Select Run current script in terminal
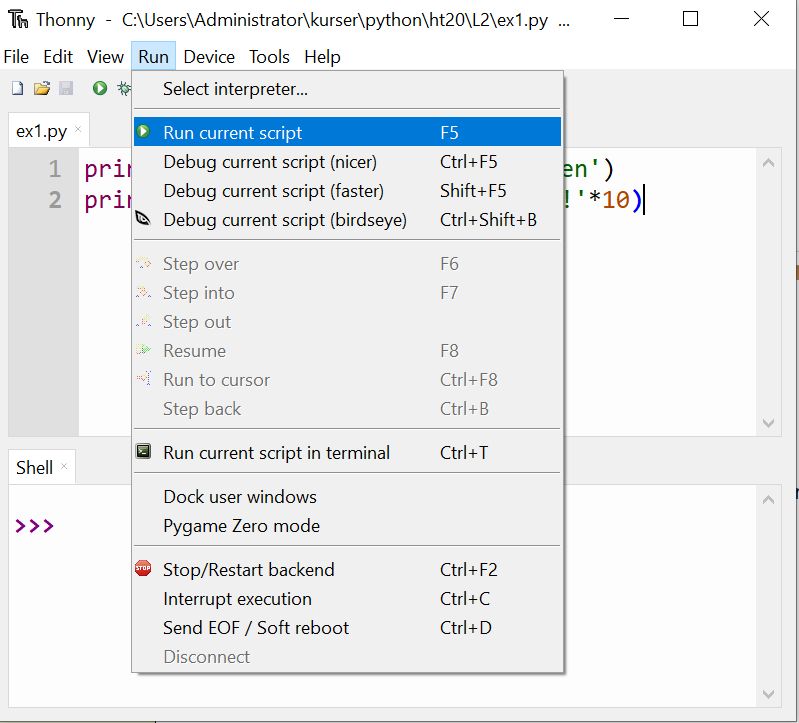Image resolution: width=799 pixels, height=723 pixels. [347, 452]
